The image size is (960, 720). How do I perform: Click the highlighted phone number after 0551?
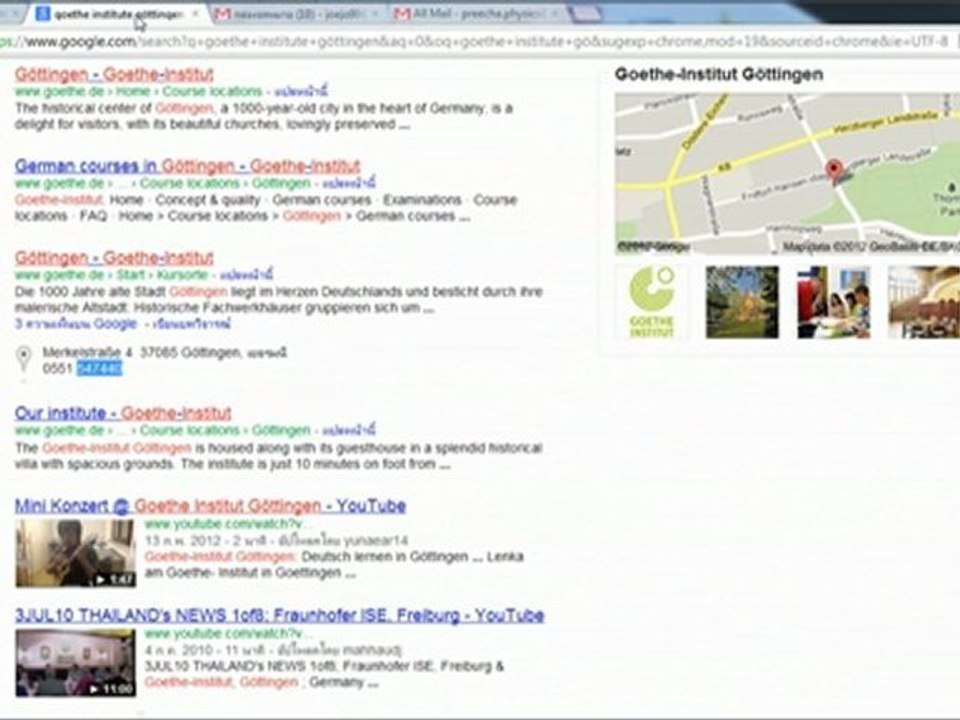pos(99,368)
